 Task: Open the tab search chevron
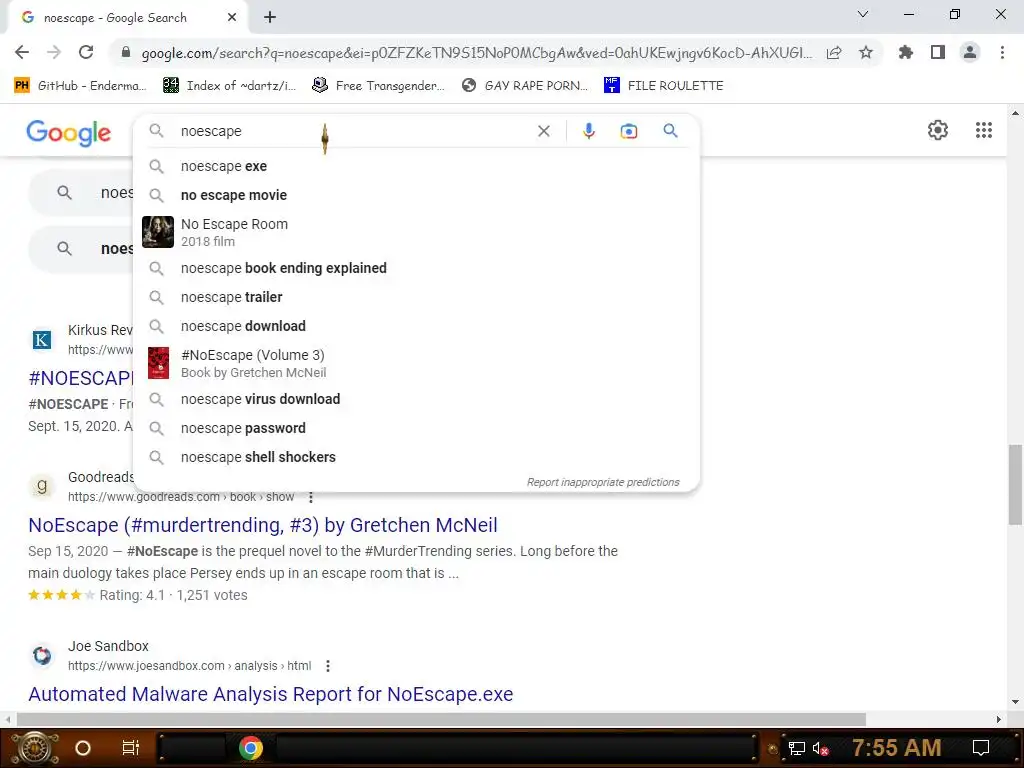[x=863, y=14]
